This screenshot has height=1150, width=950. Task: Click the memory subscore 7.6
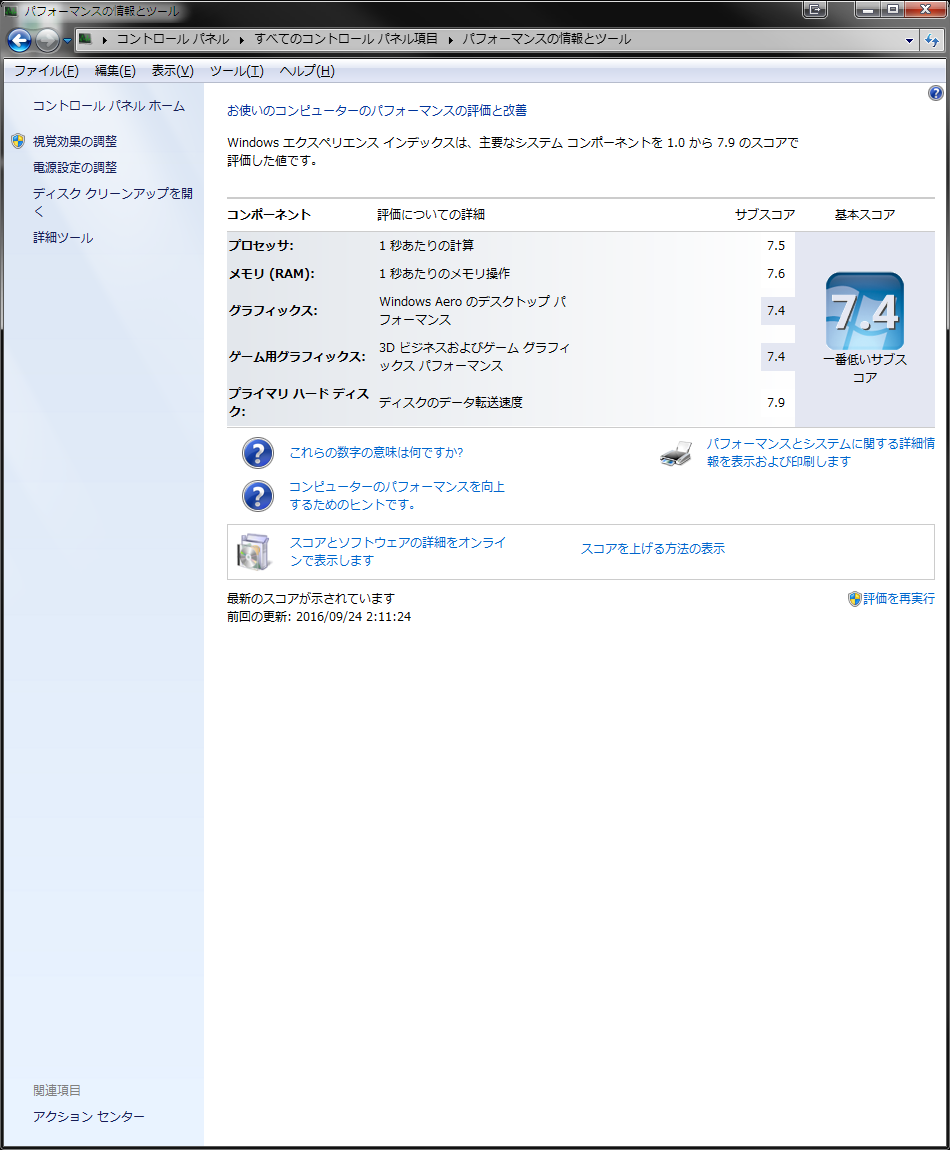coord(775,274)
